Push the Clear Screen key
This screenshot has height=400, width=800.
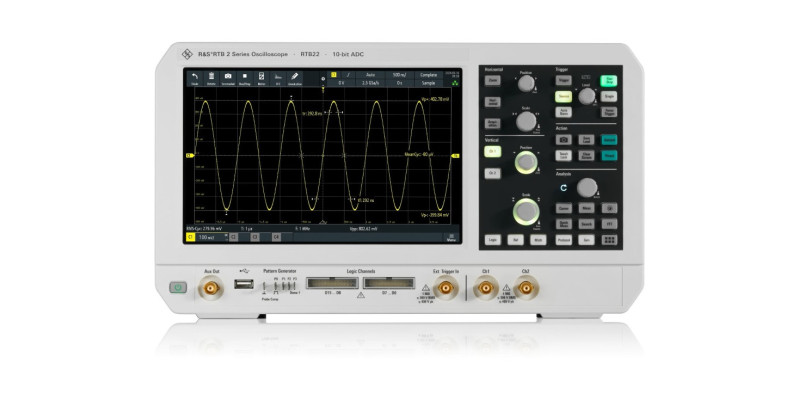point(586,156)
